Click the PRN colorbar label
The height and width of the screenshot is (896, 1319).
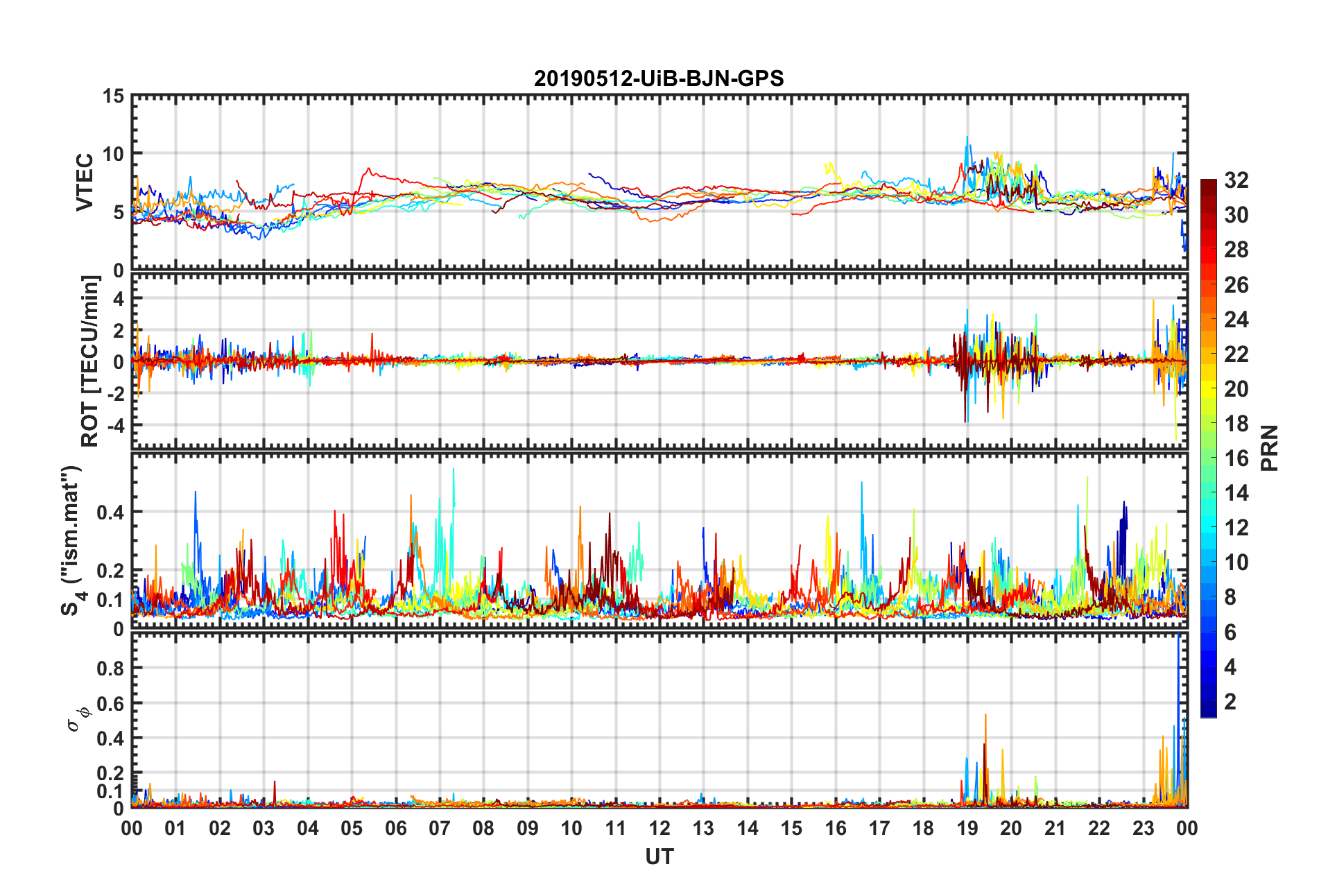[x=1269, y=448]
